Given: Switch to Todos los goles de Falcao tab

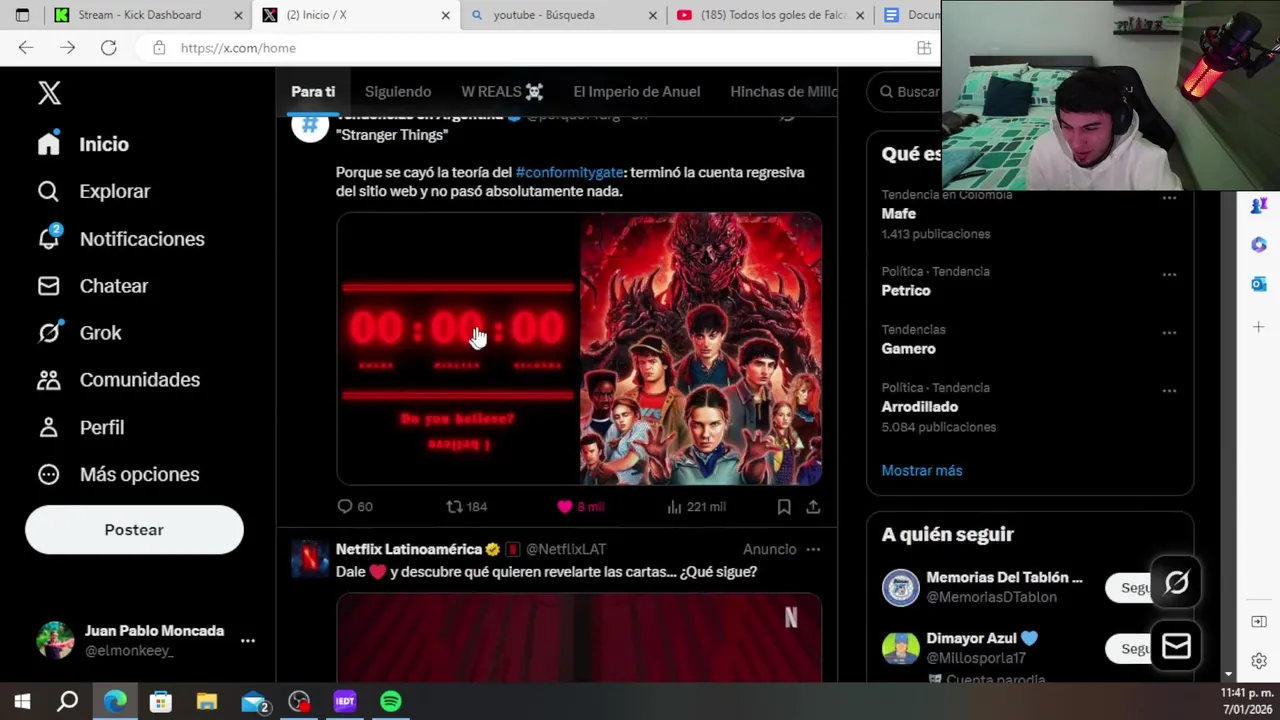Looking at the screenshot, I should 770,15.
